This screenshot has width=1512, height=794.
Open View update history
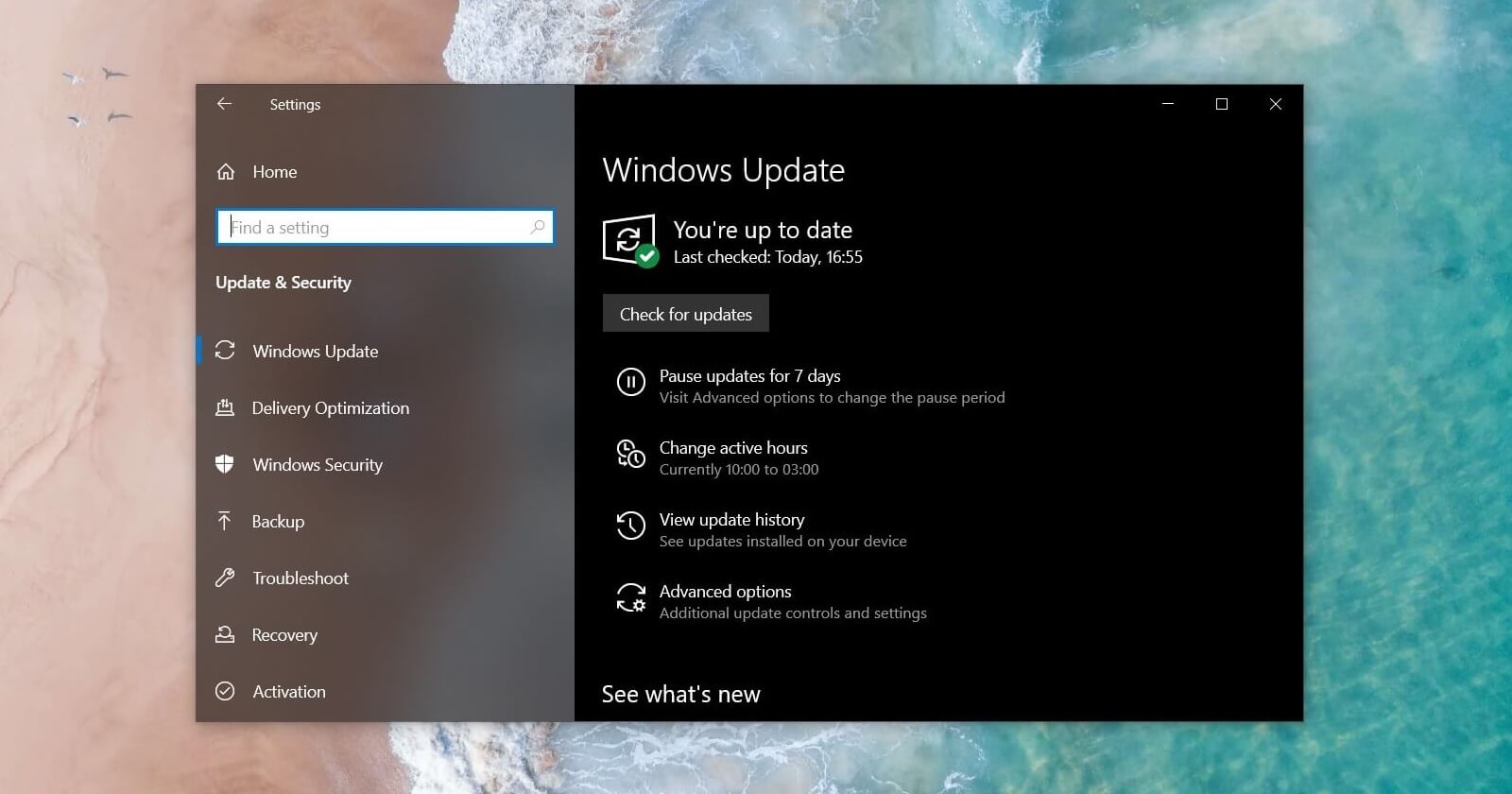732,520
